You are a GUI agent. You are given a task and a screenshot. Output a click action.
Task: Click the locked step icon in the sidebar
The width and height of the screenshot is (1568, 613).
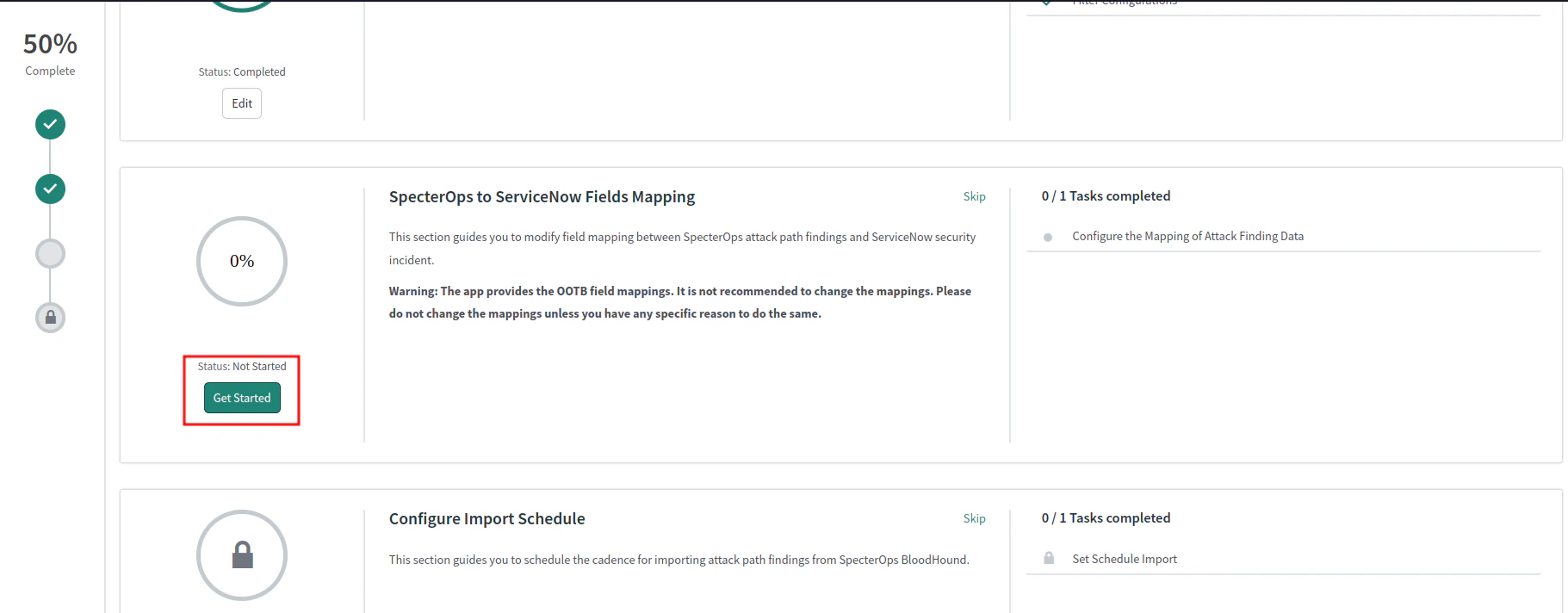tap(49, 318)
